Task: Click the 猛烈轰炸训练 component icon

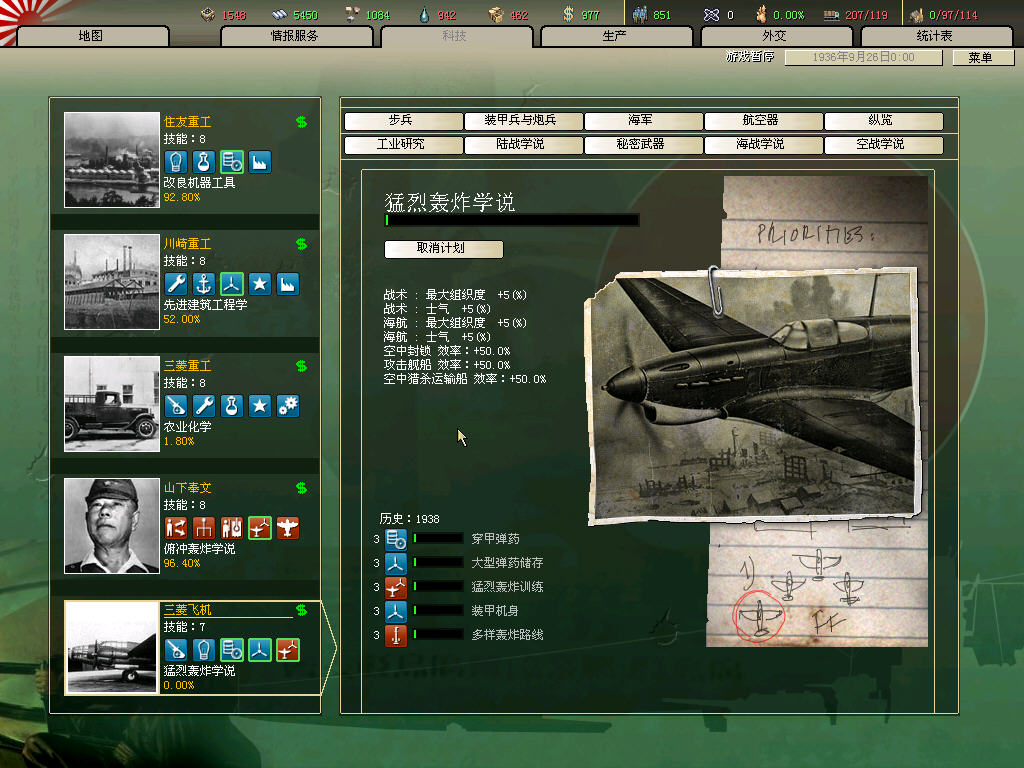Action: [396, 588]
